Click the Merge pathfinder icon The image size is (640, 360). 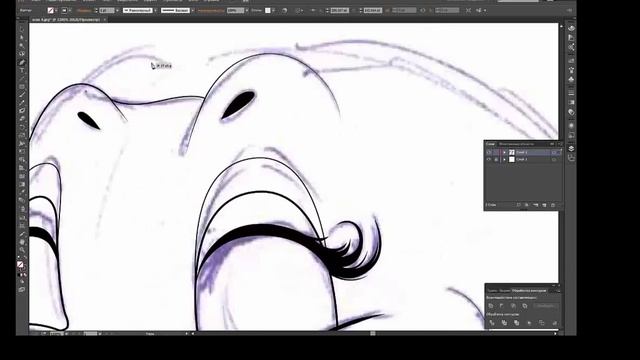pyautogui.click(x=517, y=323)
